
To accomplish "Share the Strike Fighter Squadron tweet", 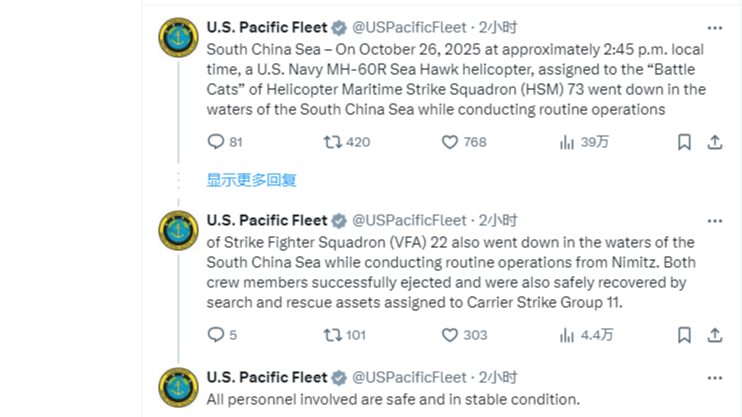I will (x=714, y=335).
